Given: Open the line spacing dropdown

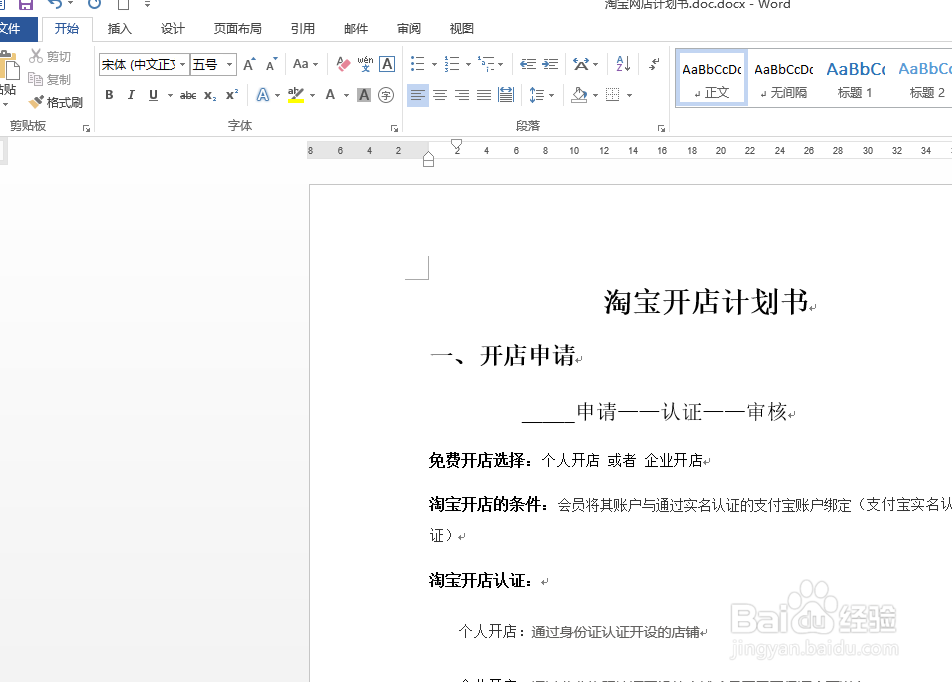Looking at the screenshot, I should point(542,95).
